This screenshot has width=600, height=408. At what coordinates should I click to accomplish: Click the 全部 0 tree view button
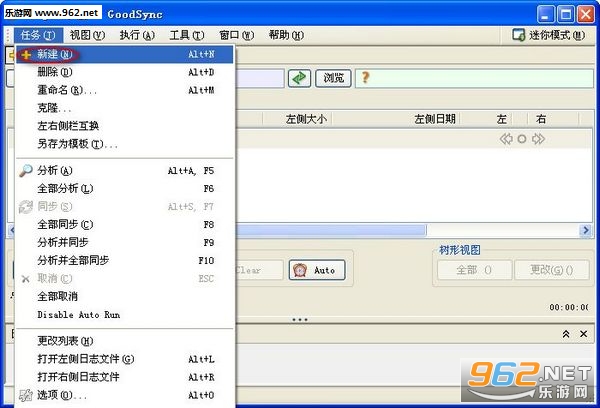[474, 270]
